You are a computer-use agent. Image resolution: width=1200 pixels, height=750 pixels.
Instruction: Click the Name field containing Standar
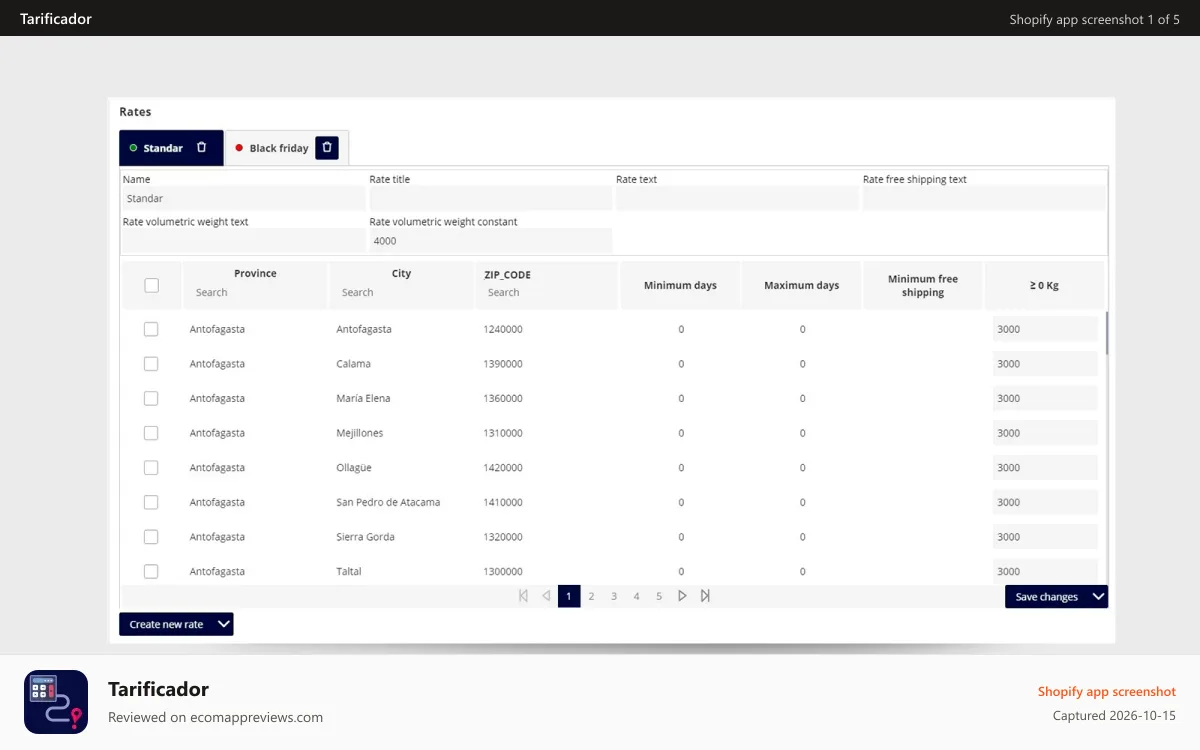(x=243, y=198)
